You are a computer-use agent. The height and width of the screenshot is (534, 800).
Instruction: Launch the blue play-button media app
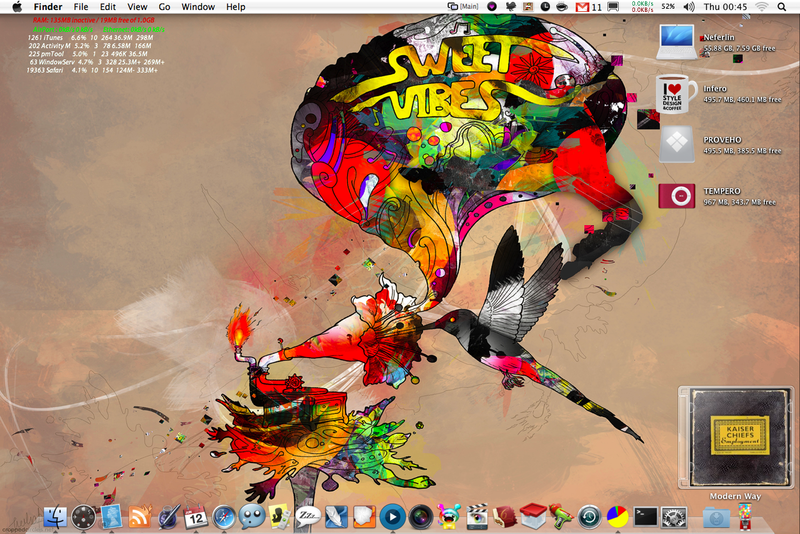click(392, 517)
